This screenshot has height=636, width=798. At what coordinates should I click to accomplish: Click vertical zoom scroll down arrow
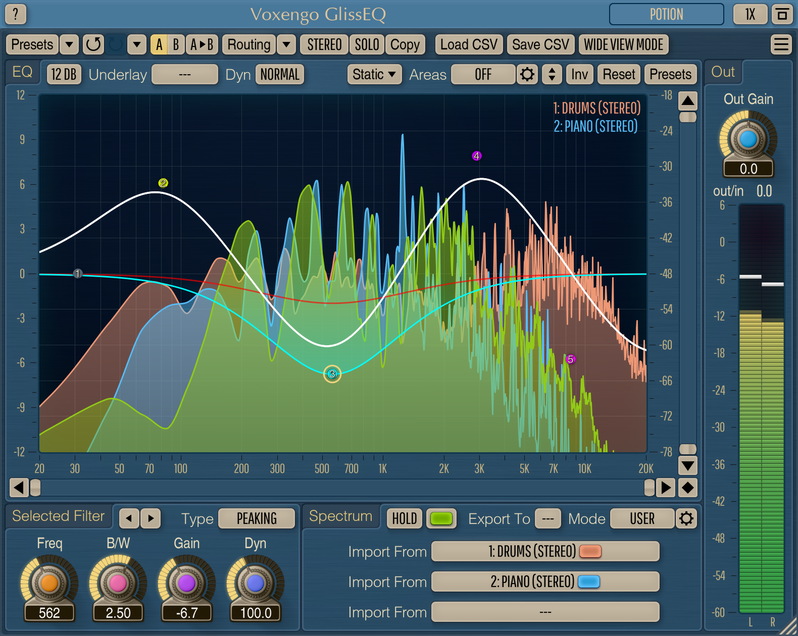(x=688, y=465)
